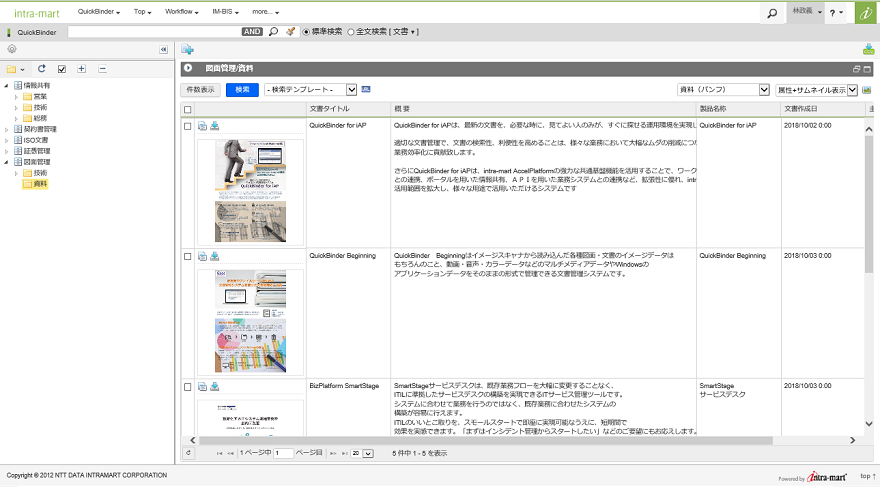Viewport: 880px width, 487px height.
Task: Expand the ISO文書 tree node
Action: 6,140
